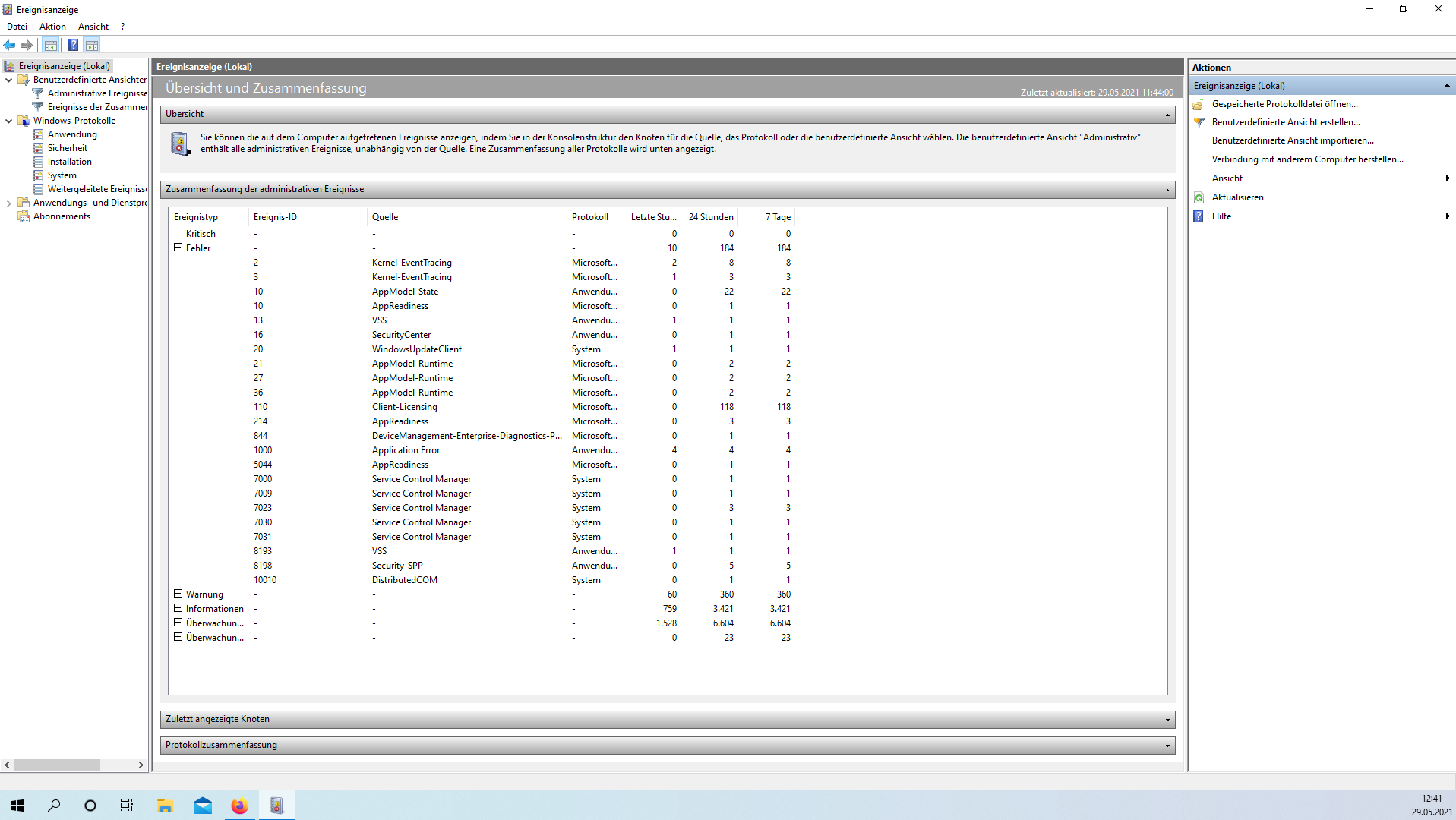Sort by Ereignis-ID column header

click(x=307, y=217)
